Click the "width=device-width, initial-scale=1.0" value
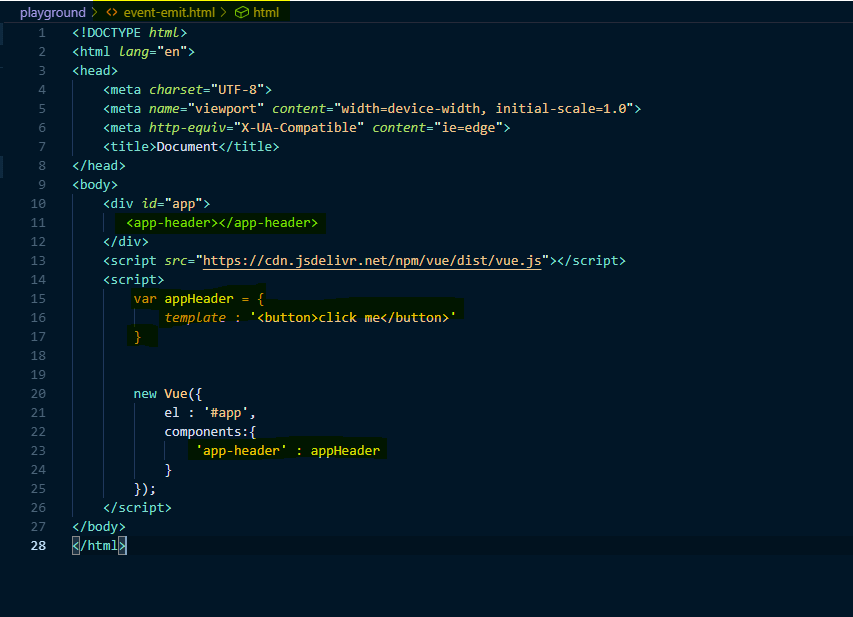 pyautogui.click(x=484, y=109)
